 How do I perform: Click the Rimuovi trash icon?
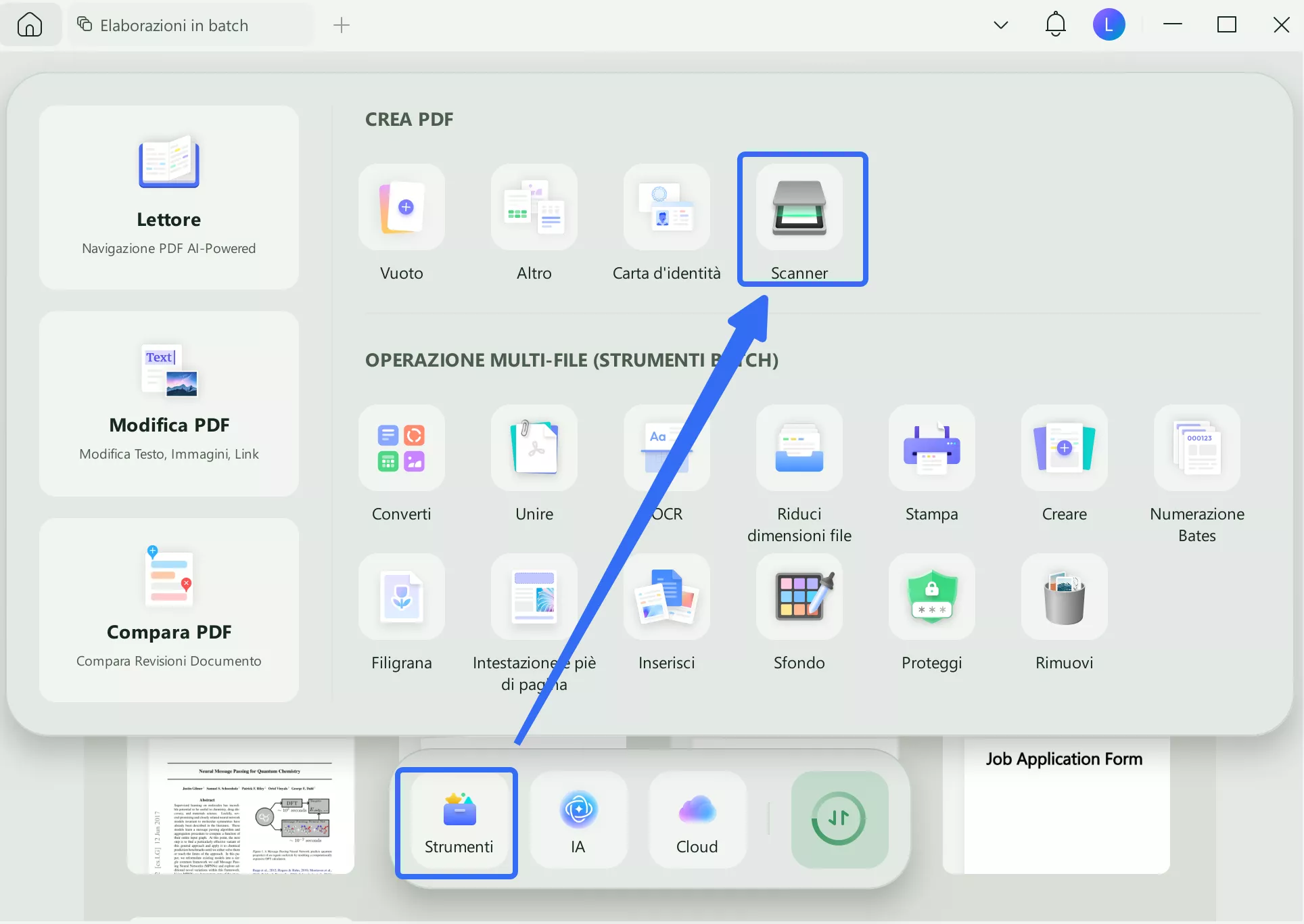(x=1064, y=597)
